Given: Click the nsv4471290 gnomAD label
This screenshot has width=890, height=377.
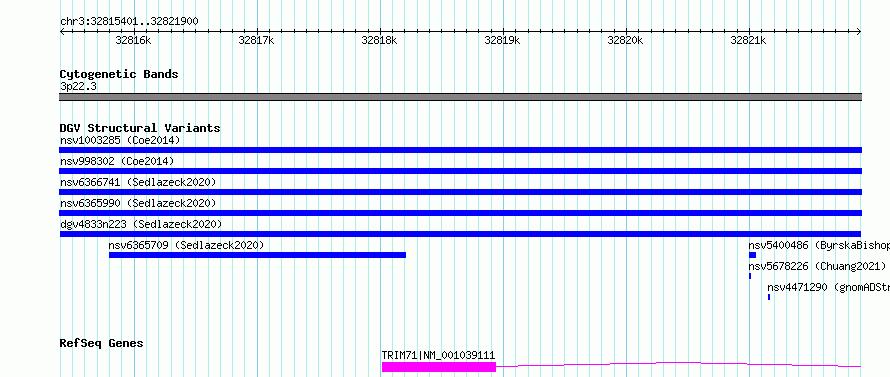Looking at the screenshot, I should point(828,287).
